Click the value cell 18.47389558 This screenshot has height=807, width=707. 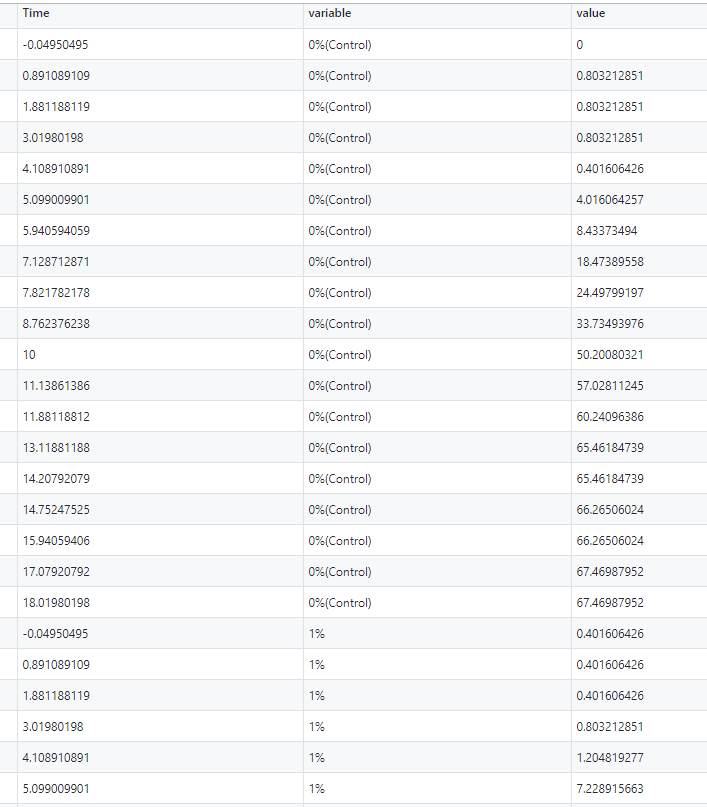point(610,262)
